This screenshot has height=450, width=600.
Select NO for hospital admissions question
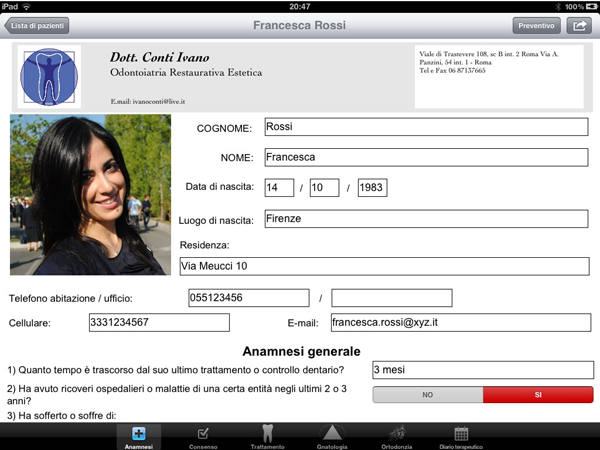click(x=427, y=395)
